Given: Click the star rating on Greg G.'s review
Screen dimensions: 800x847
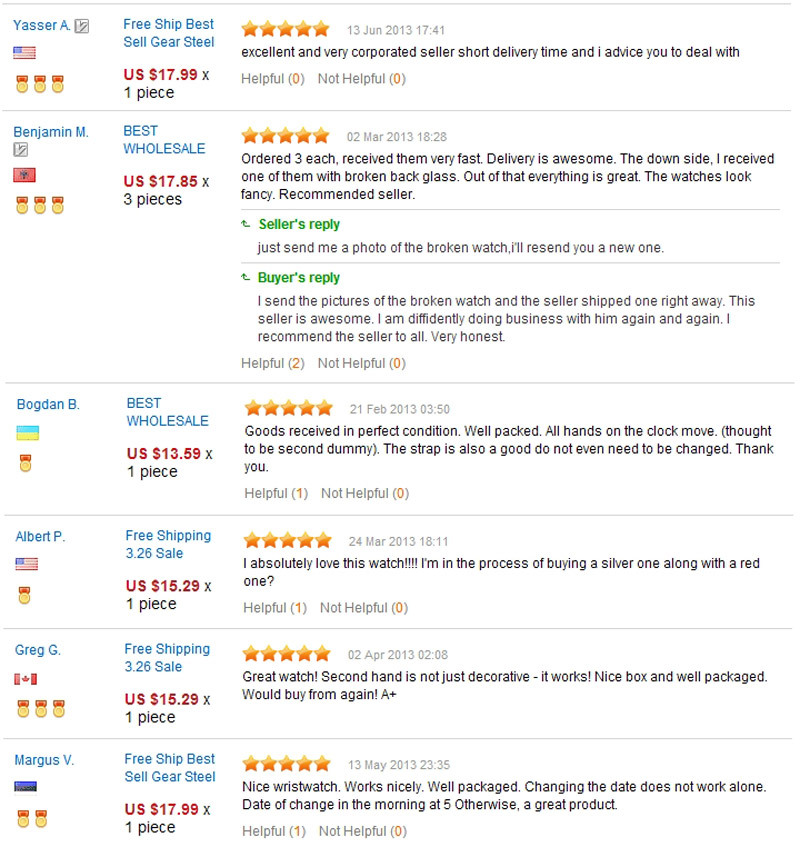Looking at the screenshot, I should (x=287, y=654).
